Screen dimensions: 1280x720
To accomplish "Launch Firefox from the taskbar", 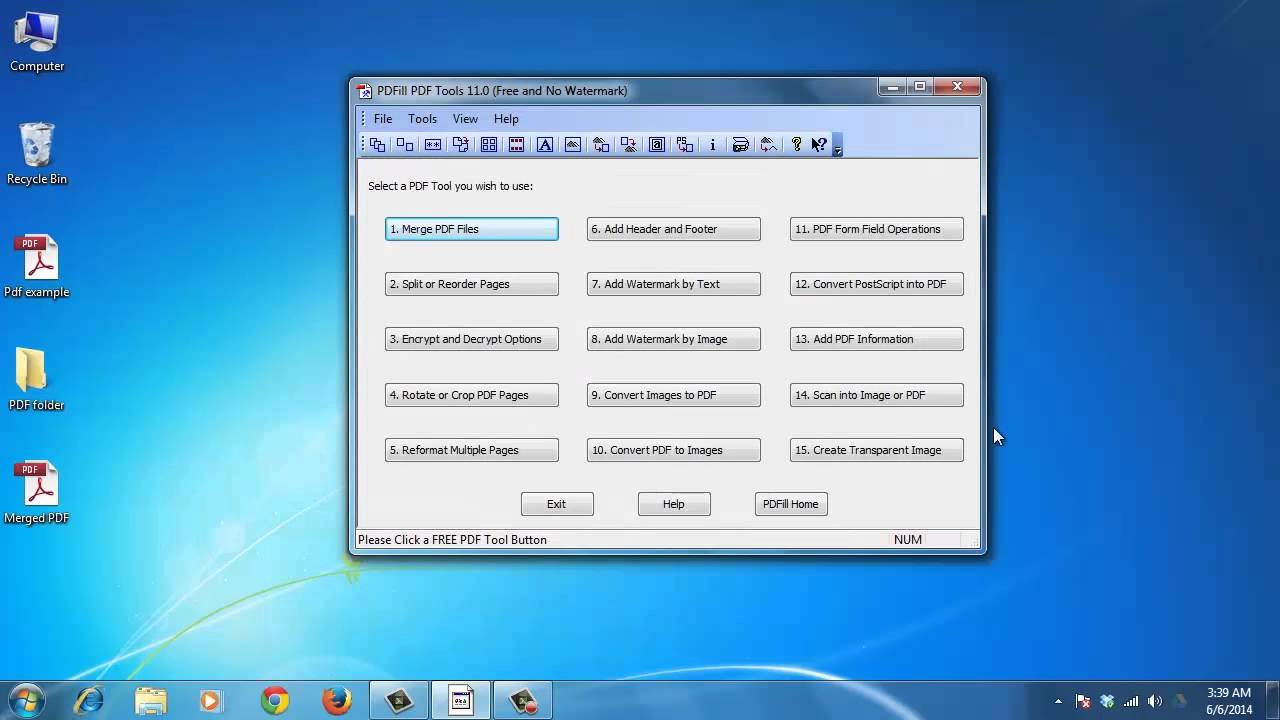I will (337, 700).
